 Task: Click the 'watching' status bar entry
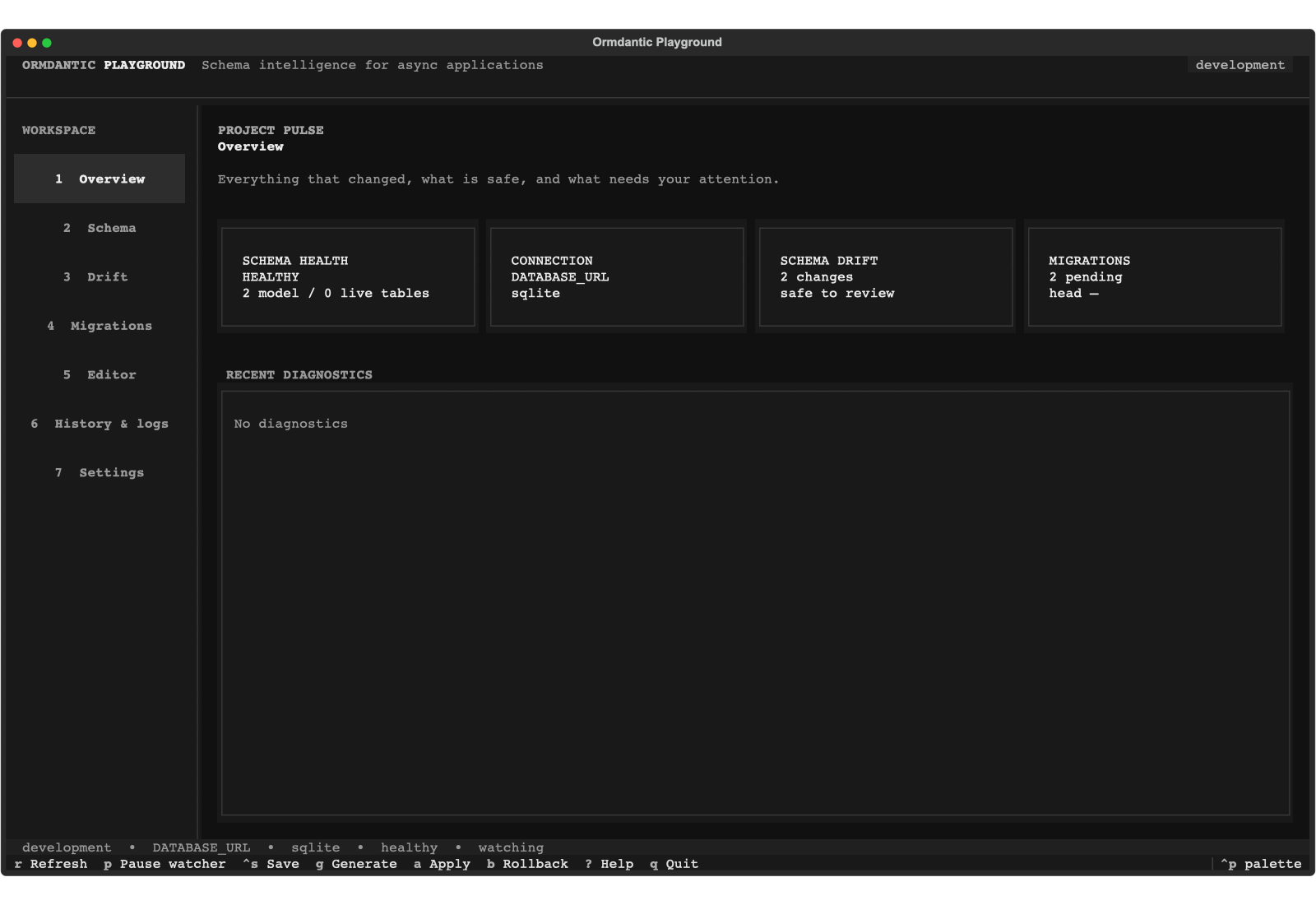click(x=511, y=847)
